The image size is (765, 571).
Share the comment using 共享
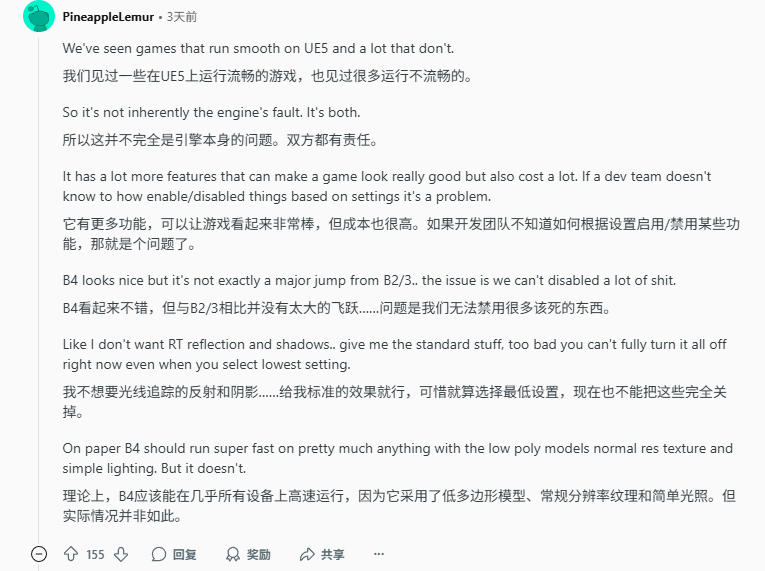click(322, 554)
